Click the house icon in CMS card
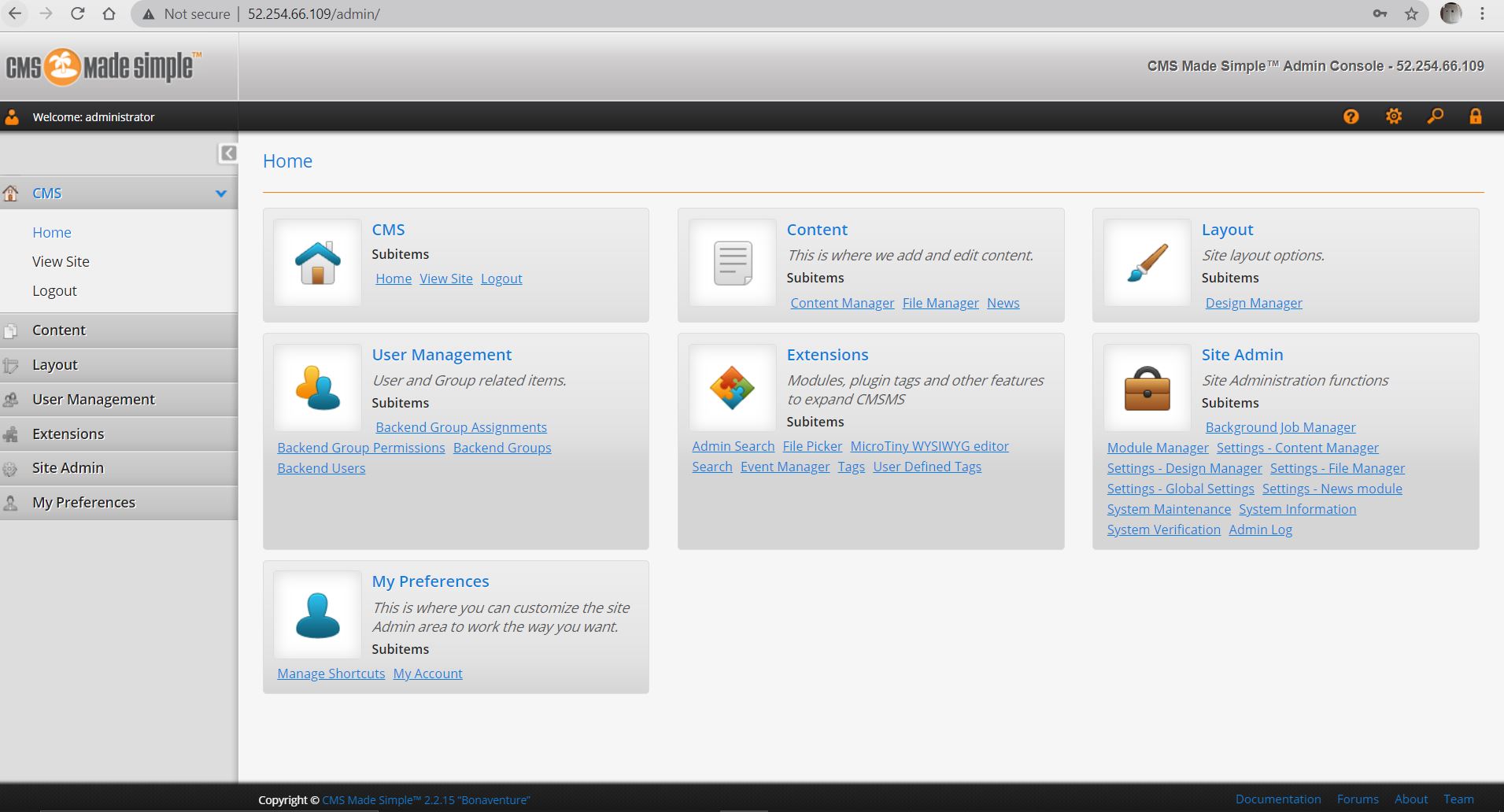This screenshot has height=812, width=1504. pyautogui.click(x=317, y=263)
